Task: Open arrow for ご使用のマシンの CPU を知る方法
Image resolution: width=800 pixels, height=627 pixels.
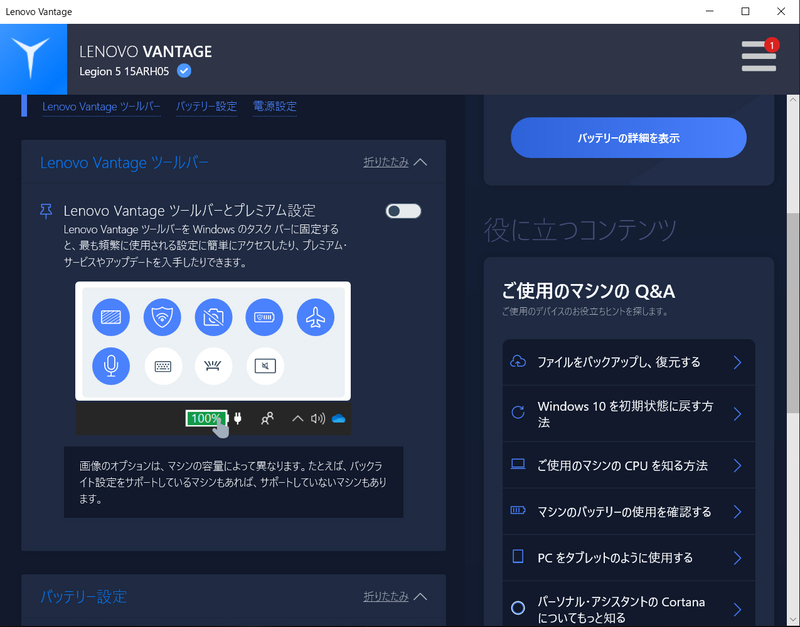Action: tap(738, 465)
